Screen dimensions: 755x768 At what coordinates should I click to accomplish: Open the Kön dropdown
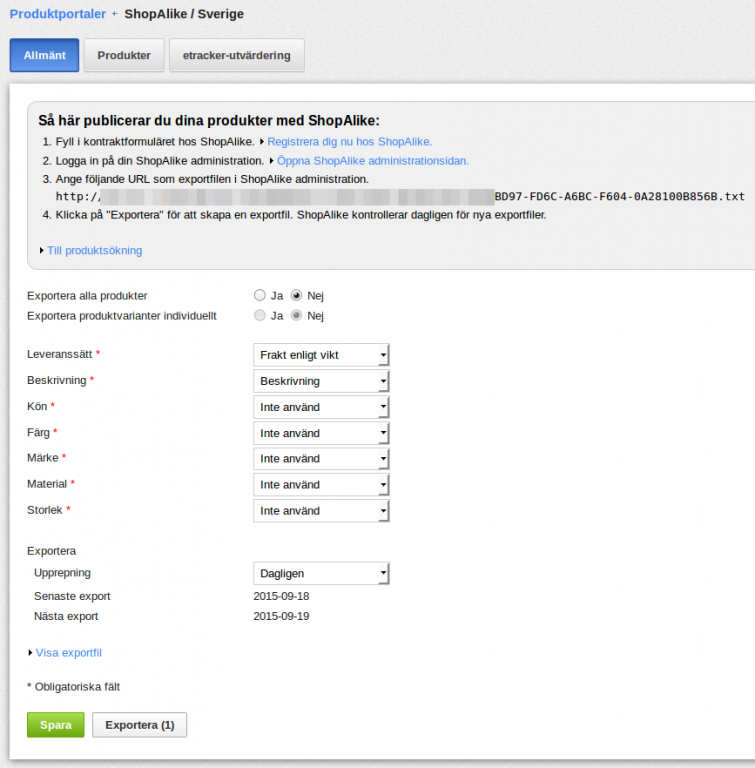[321, 407]
